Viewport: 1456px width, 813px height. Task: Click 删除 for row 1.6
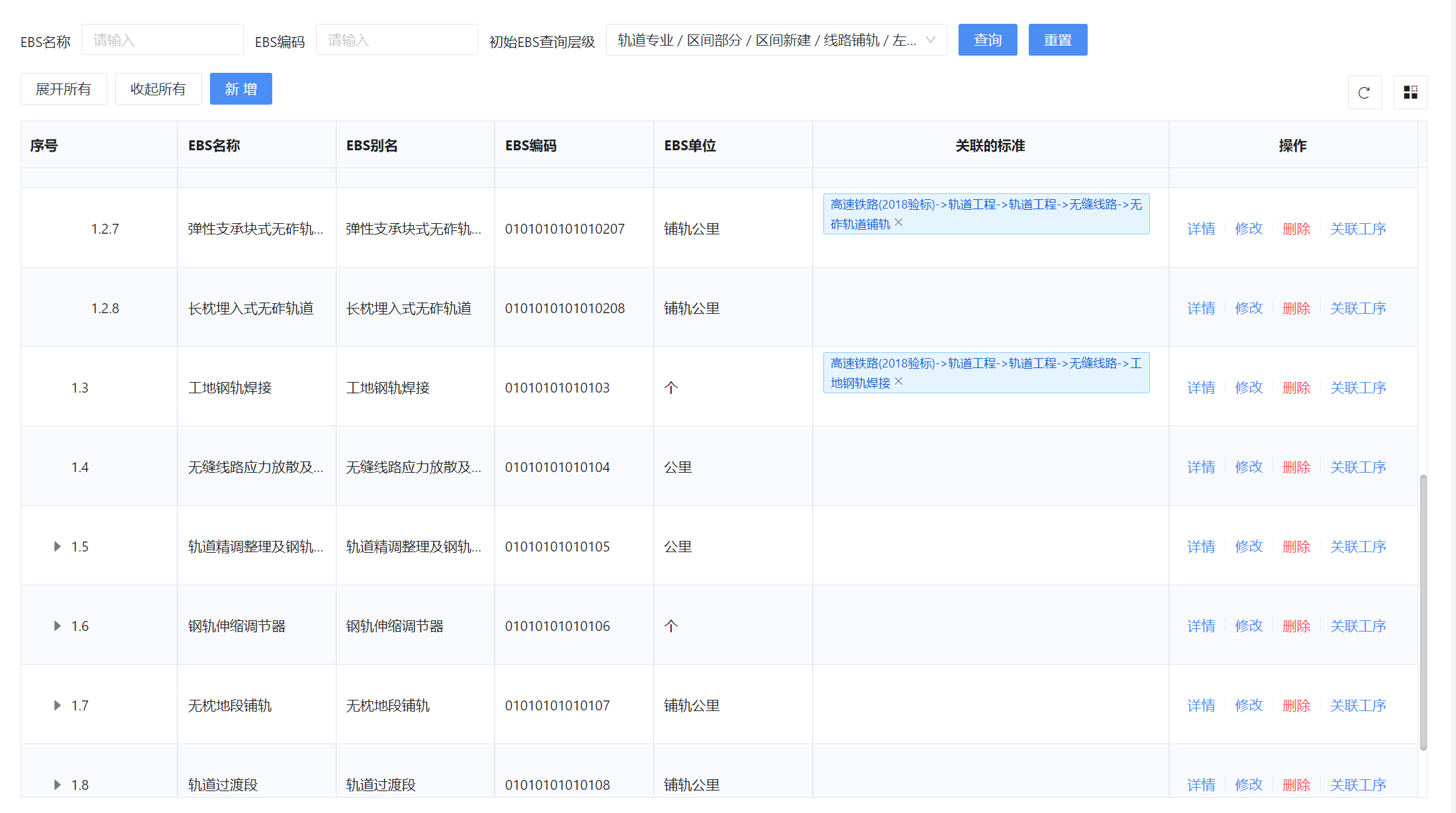1296,626
